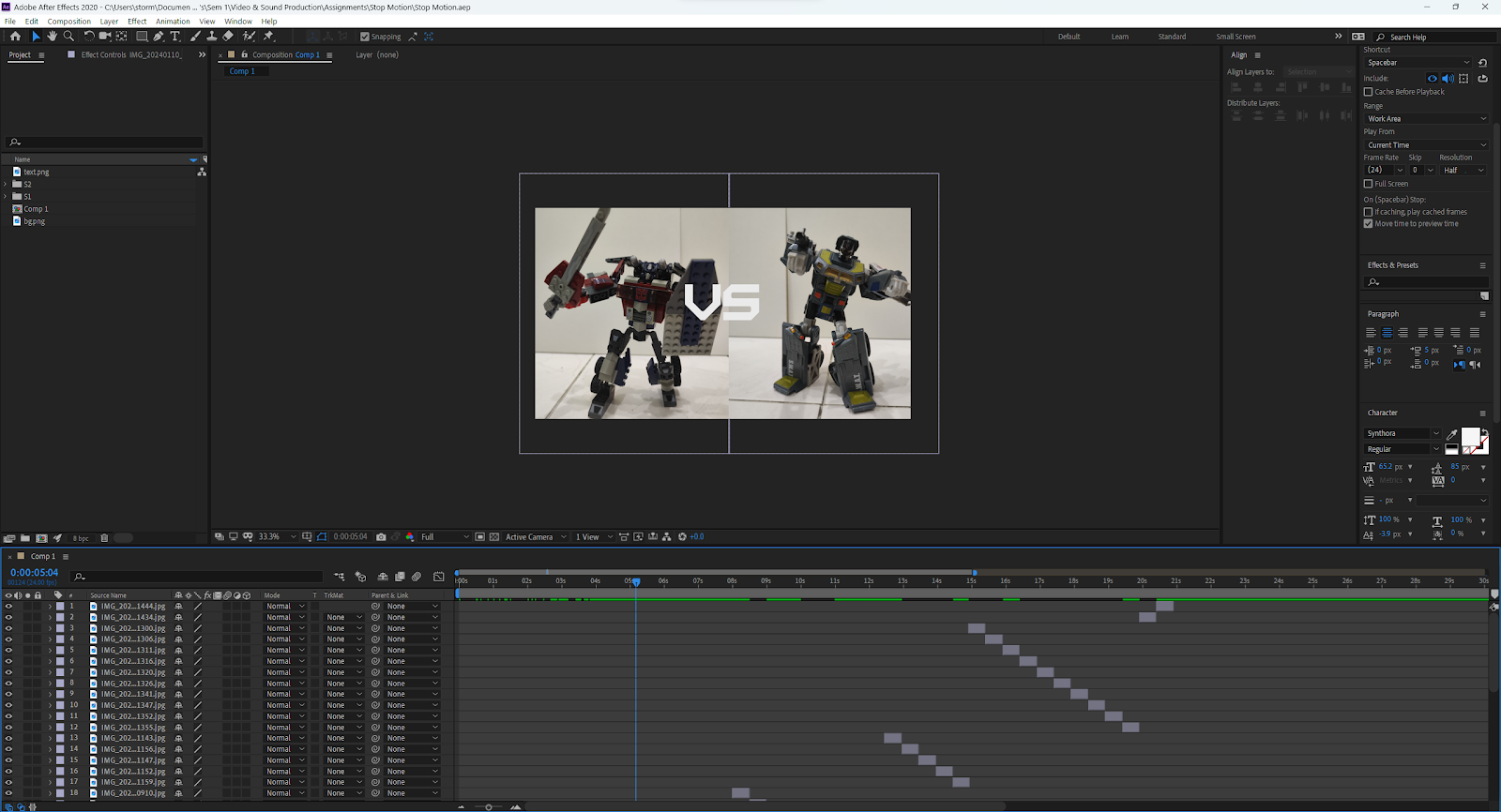Switch to Learn workspace
Viewport: 1501px width, 812px height.
click(x=1120, y=37)
